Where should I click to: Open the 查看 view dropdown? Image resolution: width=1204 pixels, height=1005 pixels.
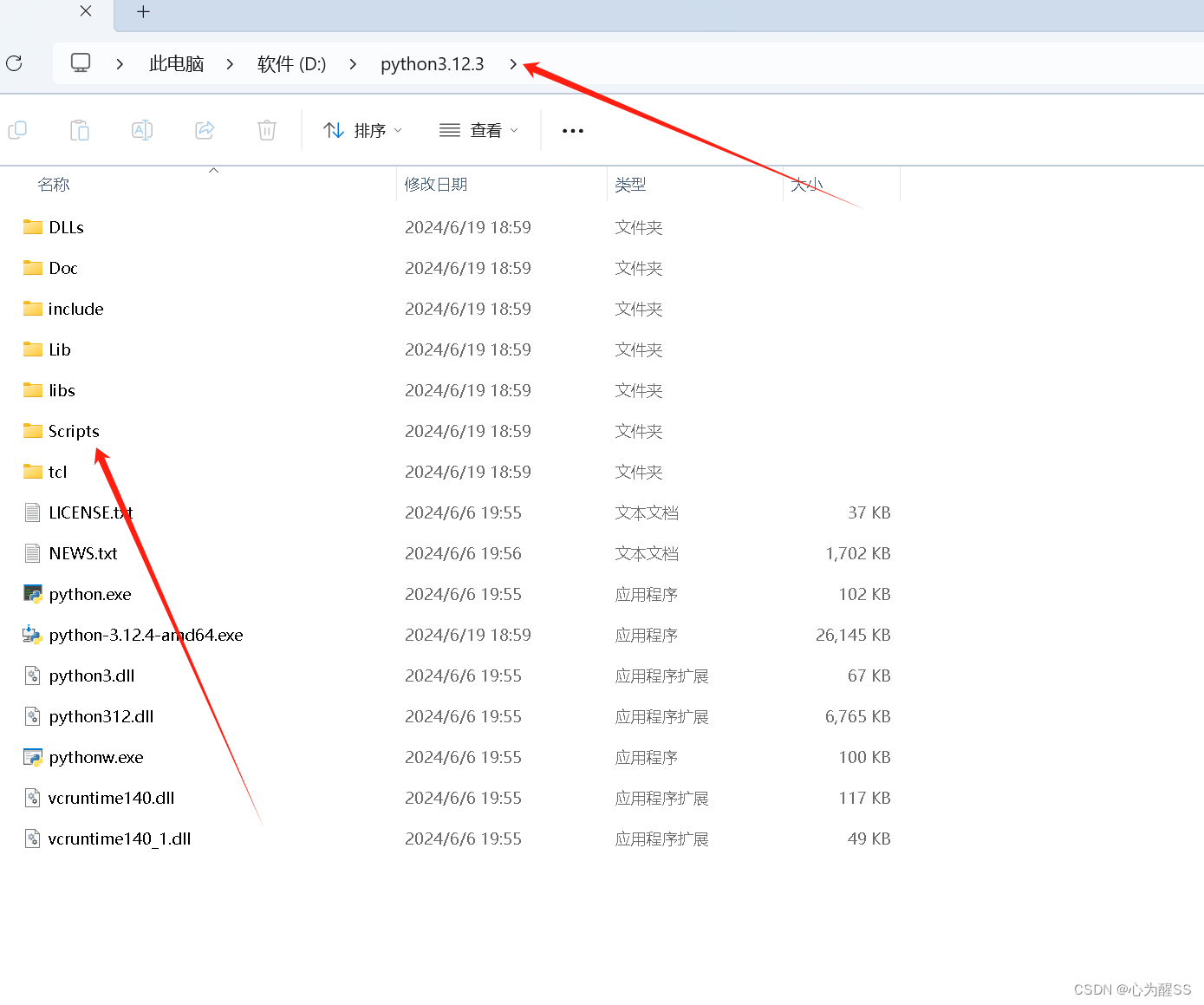(478, 130)
